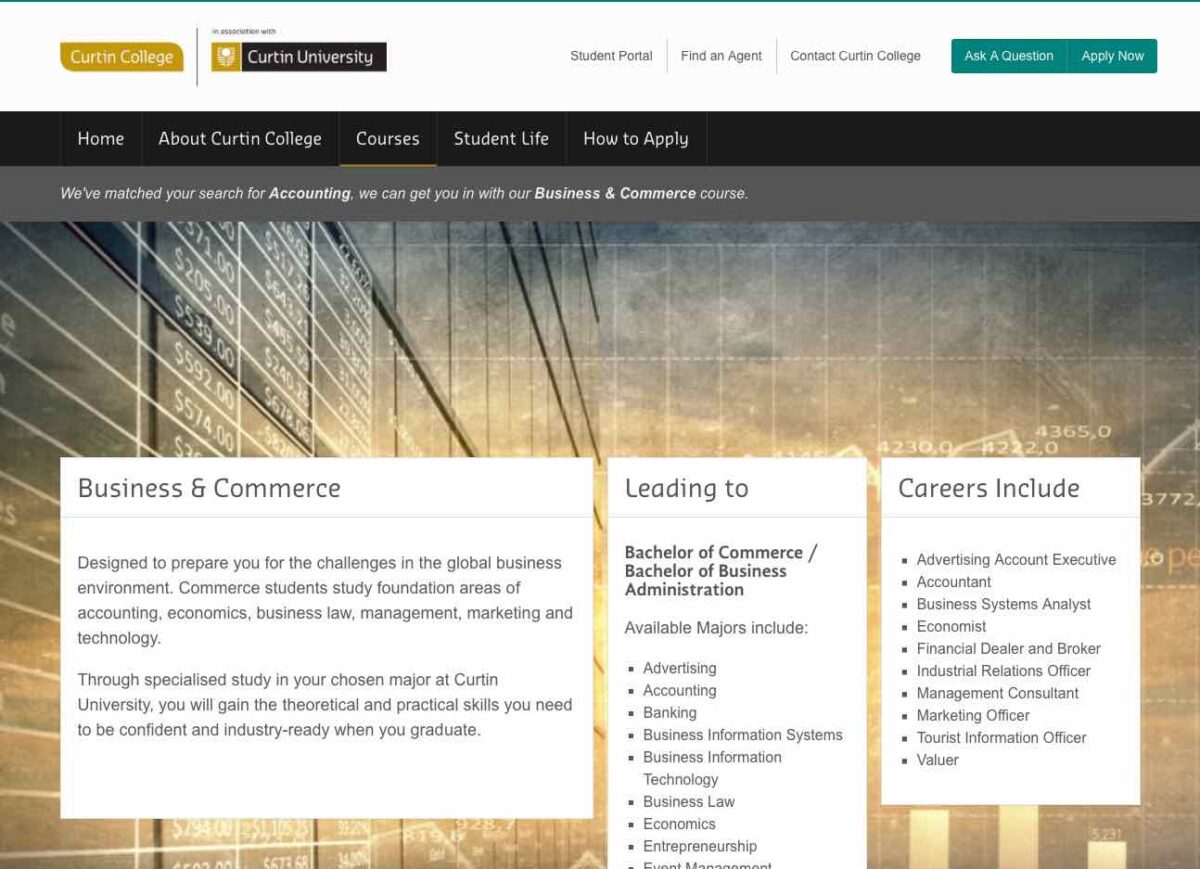Click Business Information Systems in majors list
Viewport: 1200px width, 869px height.
[x=742, y=735]
